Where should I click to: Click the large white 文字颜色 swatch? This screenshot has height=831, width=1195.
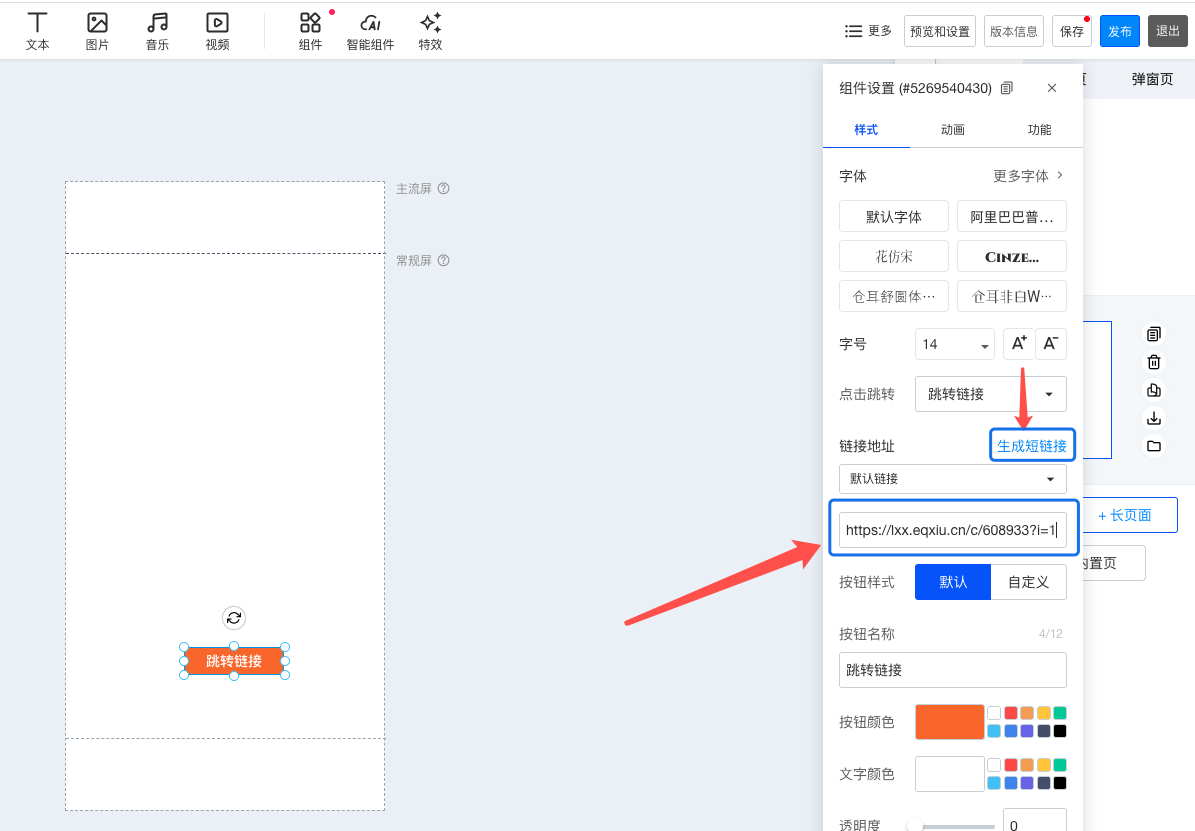[950, 774]
